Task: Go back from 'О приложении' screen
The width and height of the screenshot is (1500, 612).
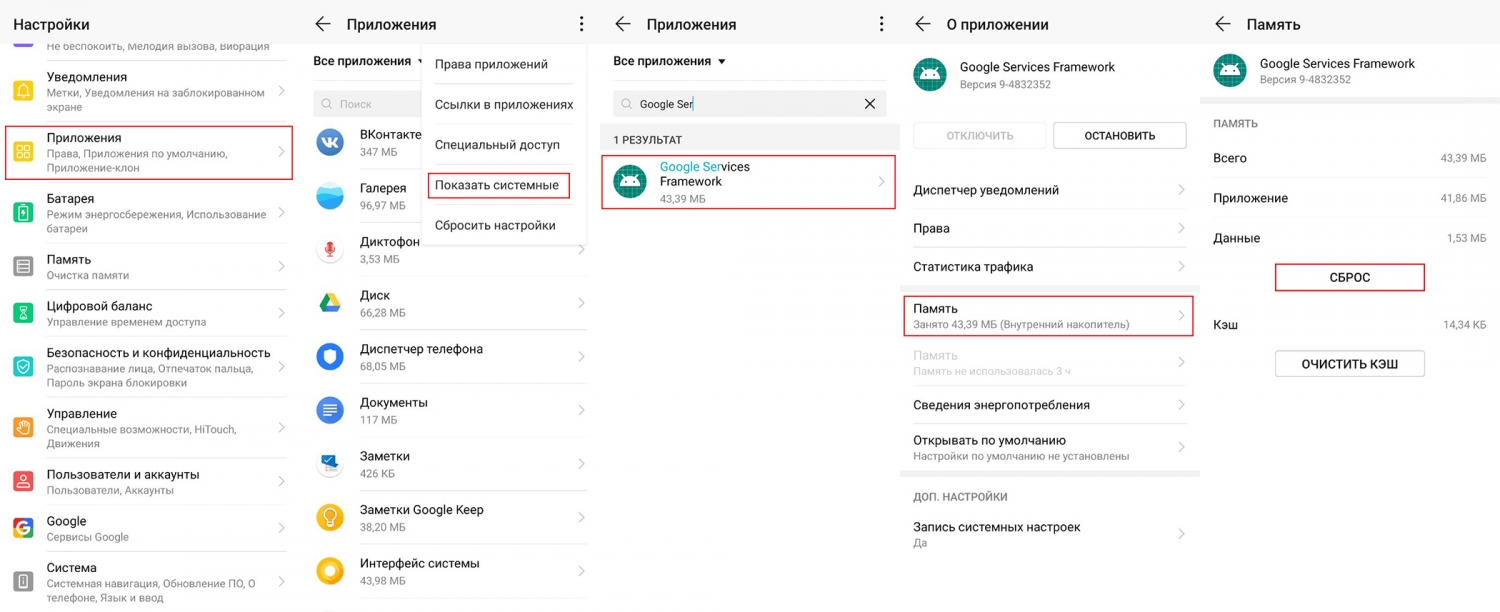Action: (923, 24)
